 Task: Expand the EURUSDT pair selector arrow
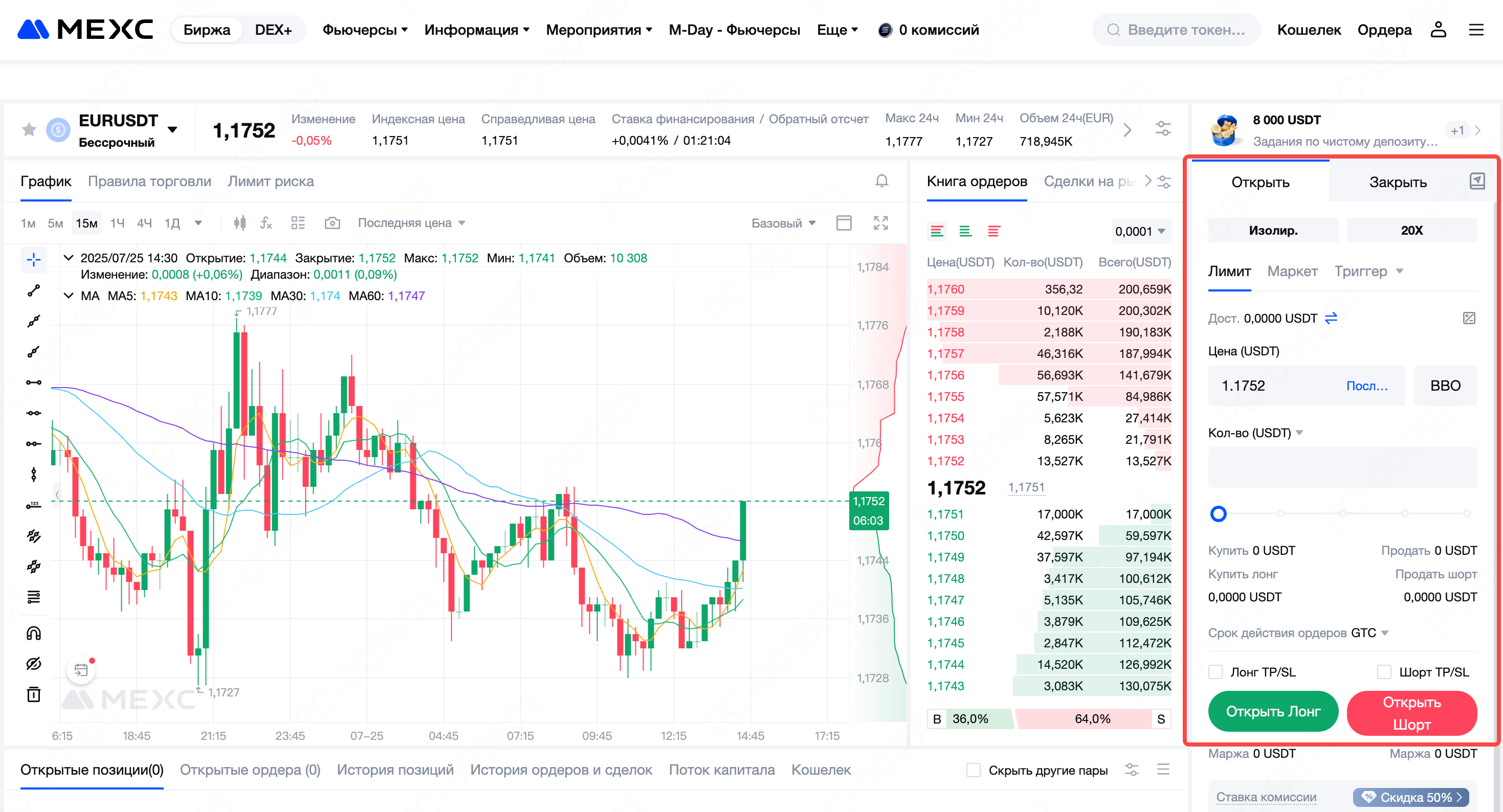pos(172,129)
